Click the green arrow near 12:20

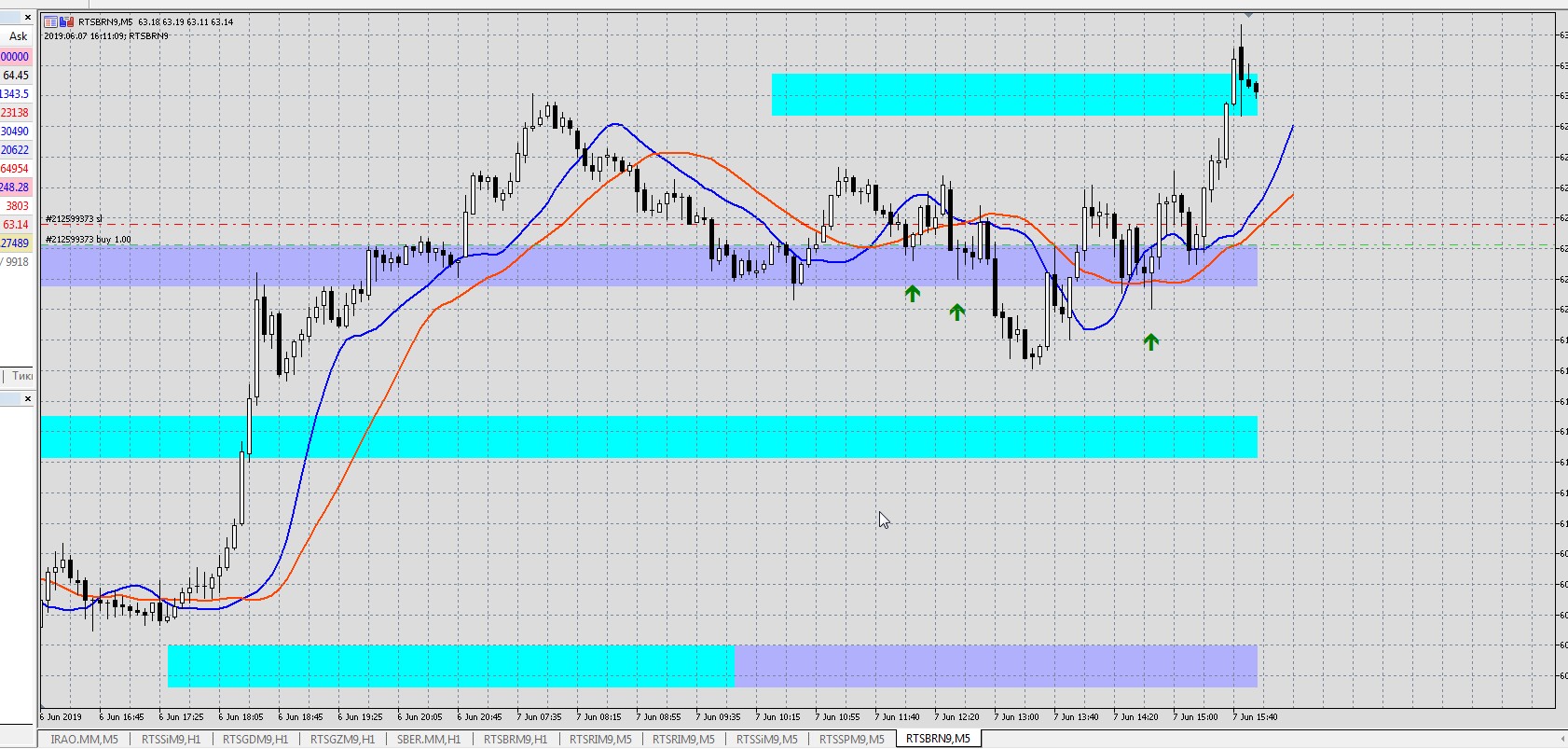[957, 312]
